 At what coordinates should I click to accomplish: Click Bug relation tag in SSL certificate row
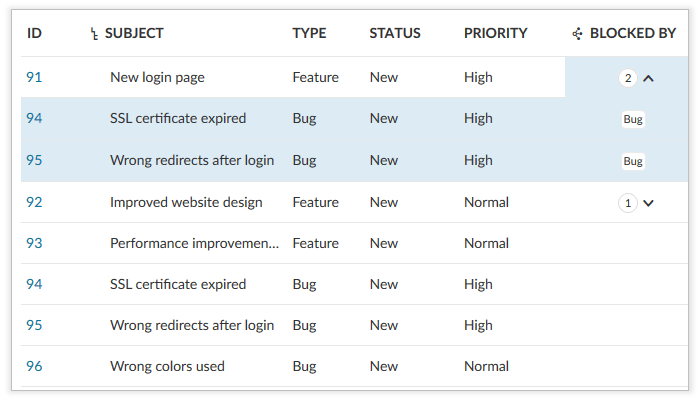632,119
